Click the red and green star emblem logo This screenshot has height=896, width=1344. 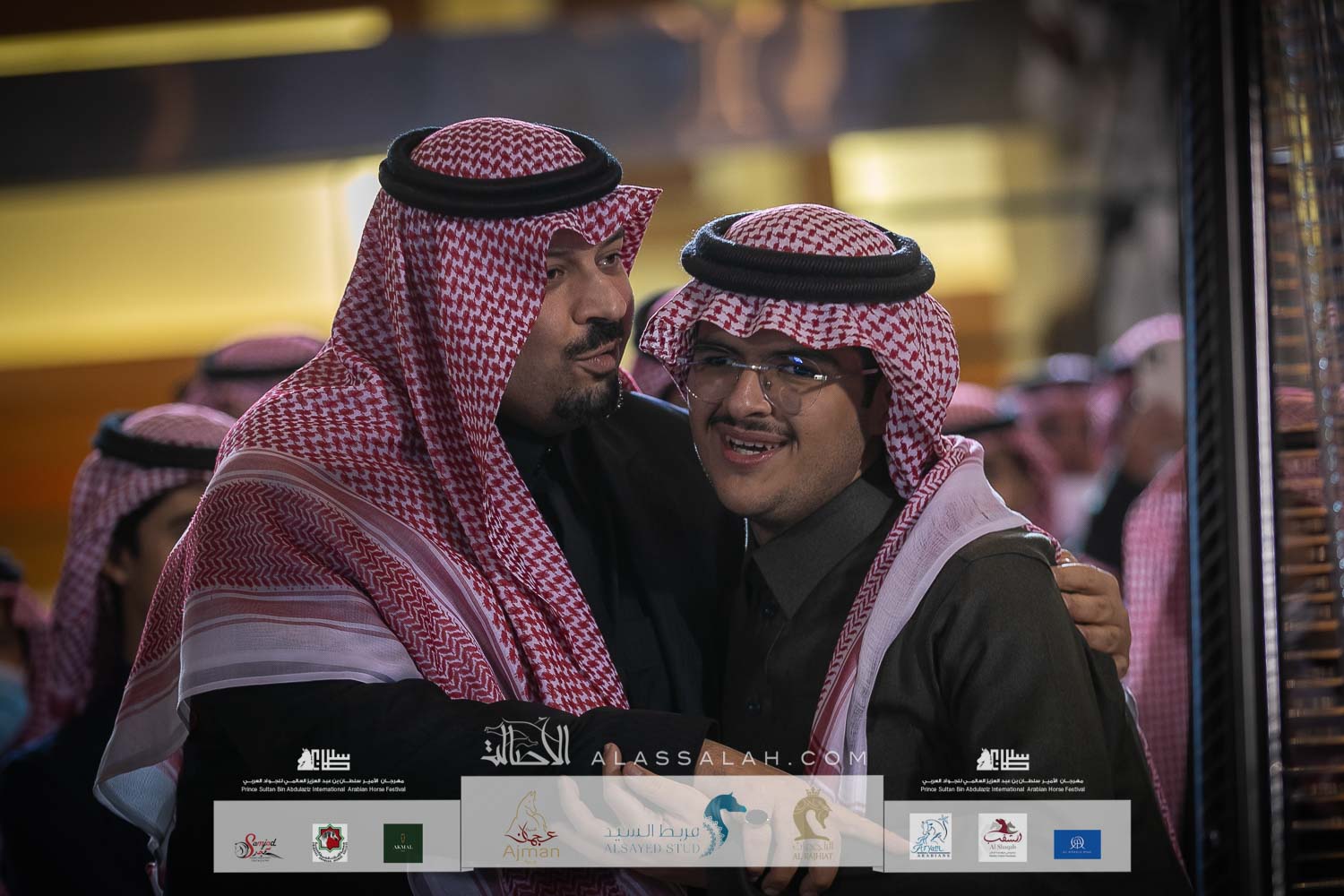(329, 842)
